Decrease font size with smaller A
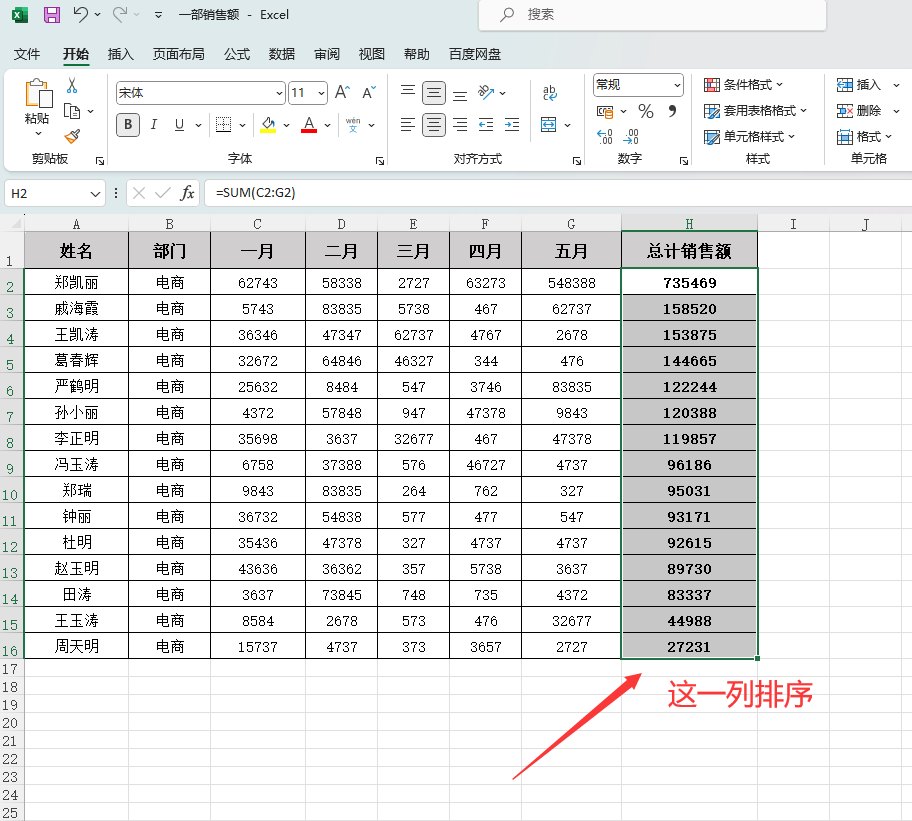Screen dimensions: 912x821 tap(369, 92)
